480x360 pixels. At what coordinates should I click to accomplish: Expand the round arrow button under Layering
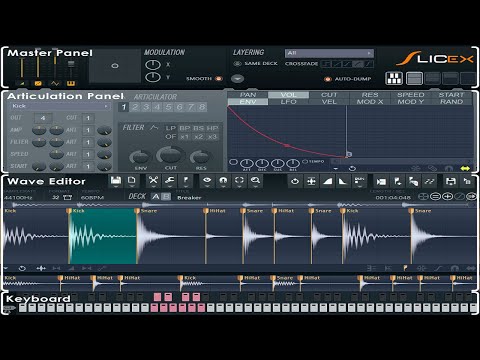pyautogui.click(x=237, y=79)
